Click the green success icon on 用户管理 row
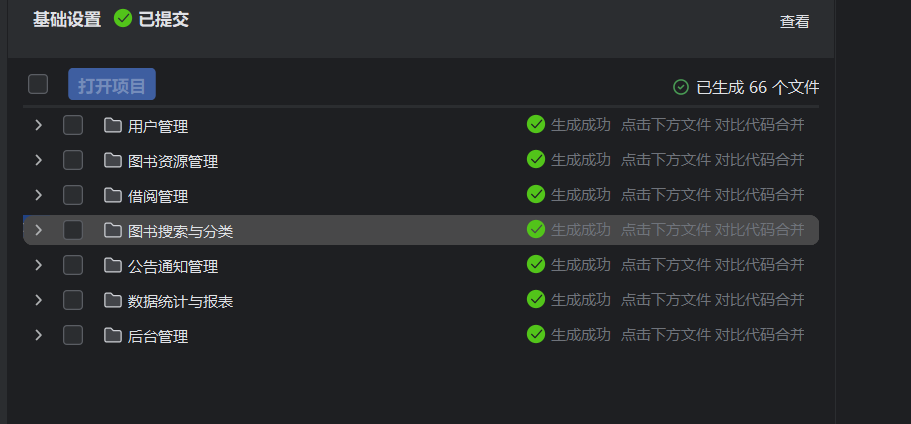911x424 pixels. point(536,125)
